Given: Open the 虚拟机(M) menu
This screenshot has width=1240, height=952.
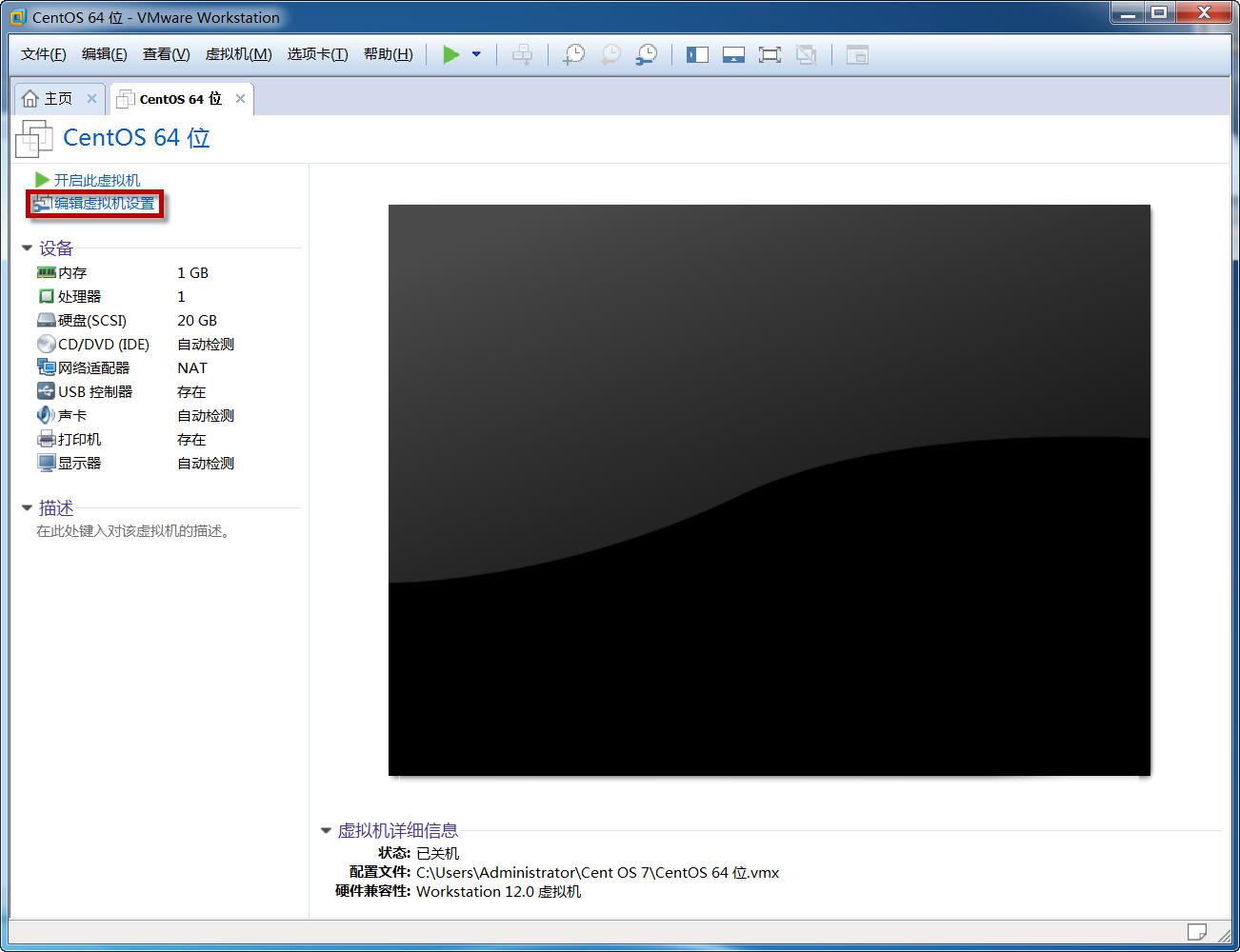Looking at the screenshot, I should [238, 54].
